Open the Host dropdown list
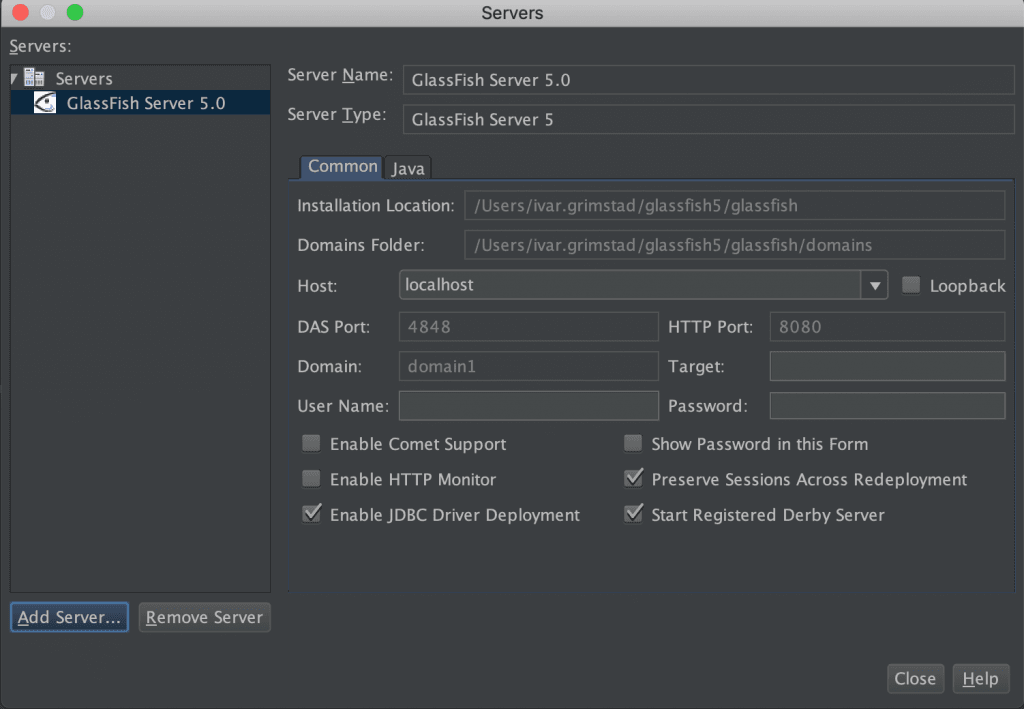1024x709 pixels. pos(874,285)
